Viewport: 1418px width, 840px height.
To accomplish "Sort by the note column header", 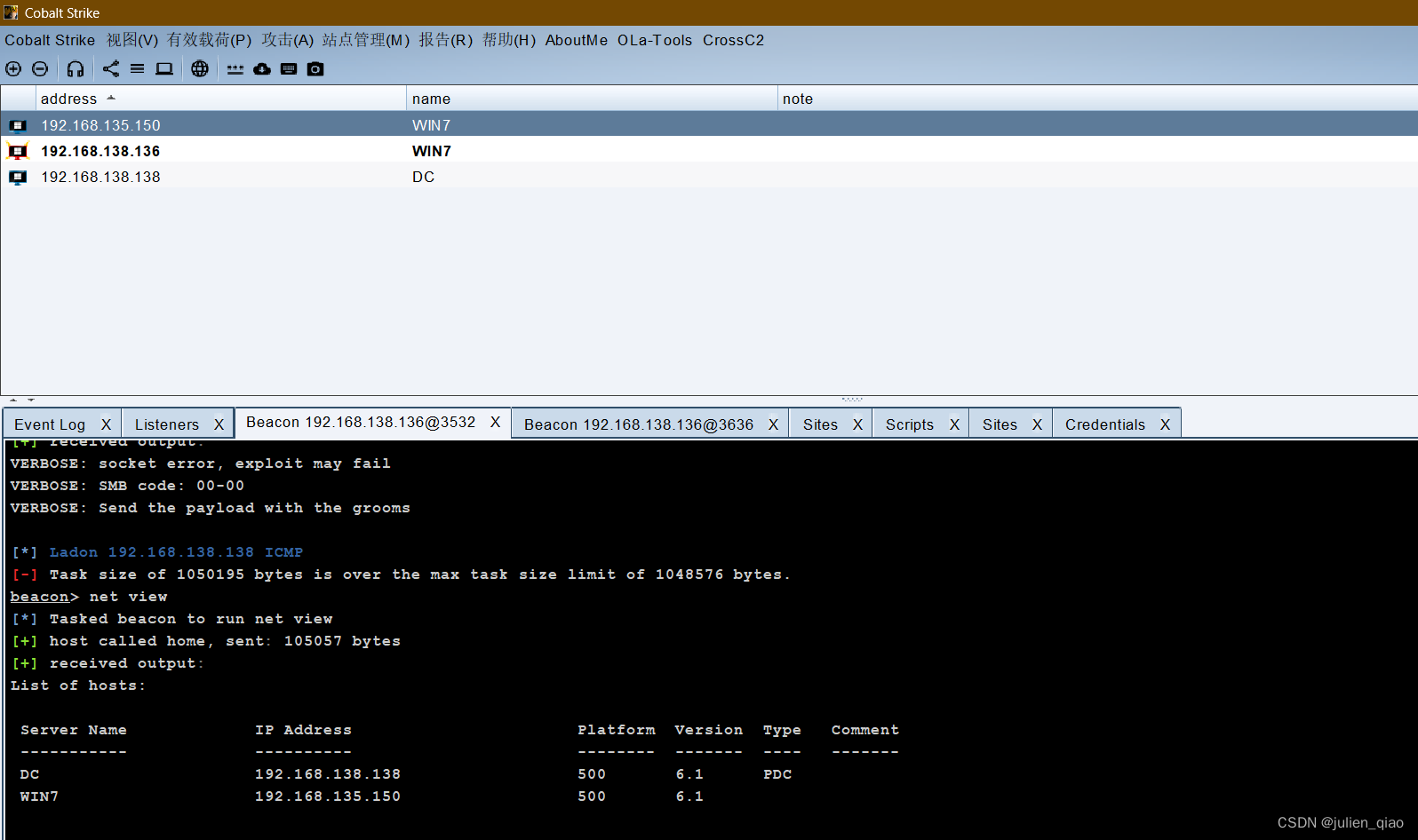I will (1097, 99).
